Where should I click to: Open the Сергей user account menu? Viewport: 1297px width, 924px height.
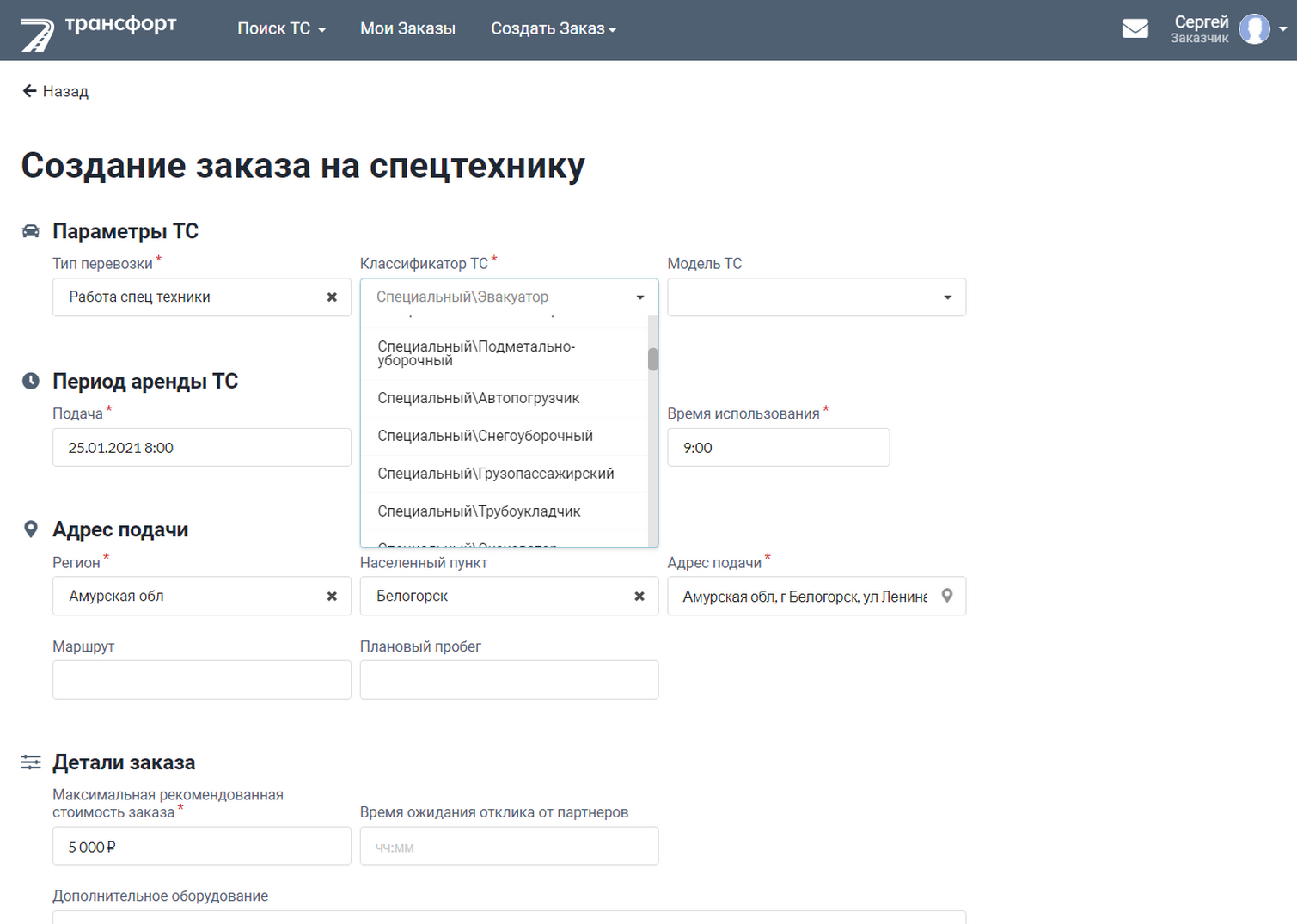[x=1229, y=29]
